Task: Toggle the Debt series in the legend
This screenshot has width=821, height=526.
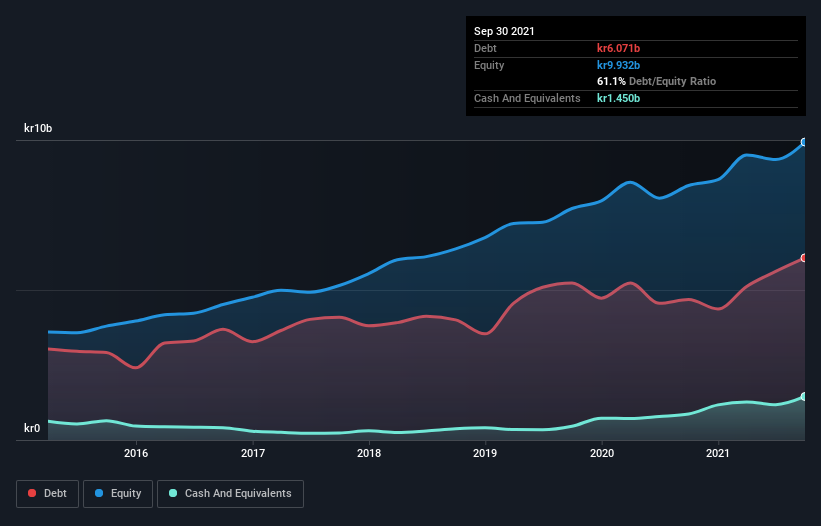Action: click(x=47, y=494)
